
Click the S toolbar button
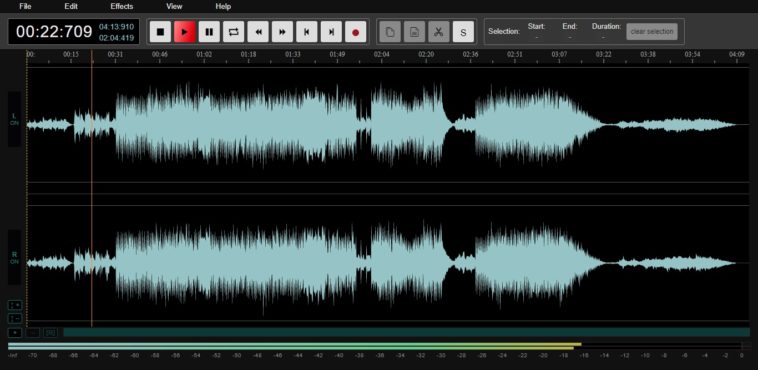click(463, 32)
